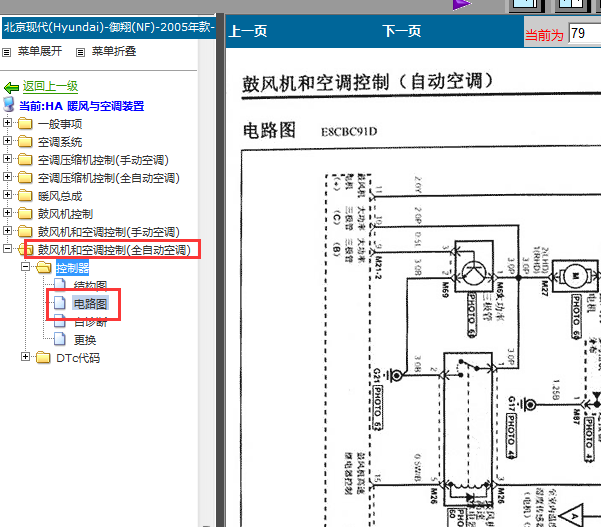This screenshot has width=601, height=527.
Task: Click the page number field showing 79
Action: 584,33
